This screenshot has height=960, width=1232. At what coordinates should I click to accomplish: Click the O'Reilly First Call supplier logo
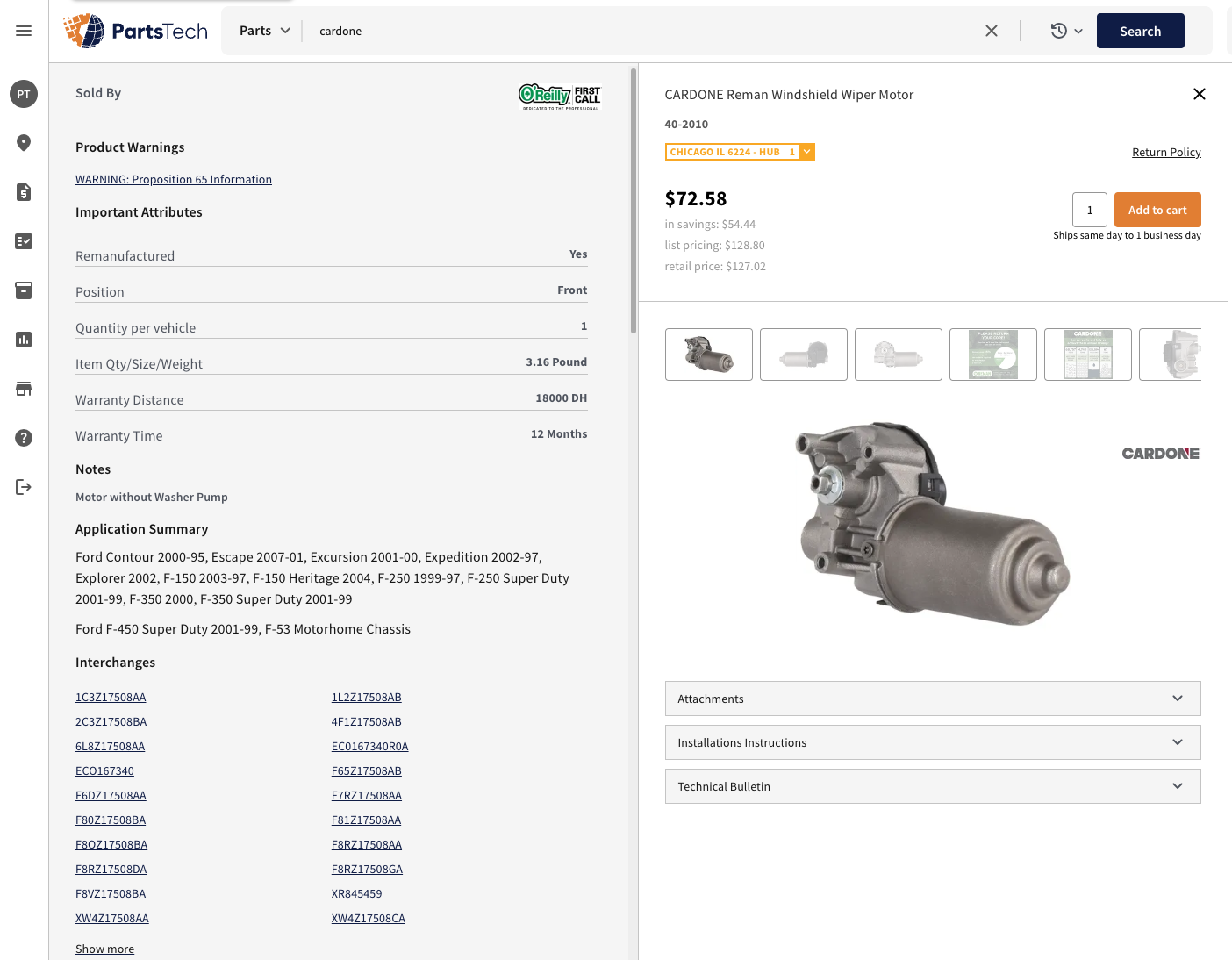pos(560,96)
